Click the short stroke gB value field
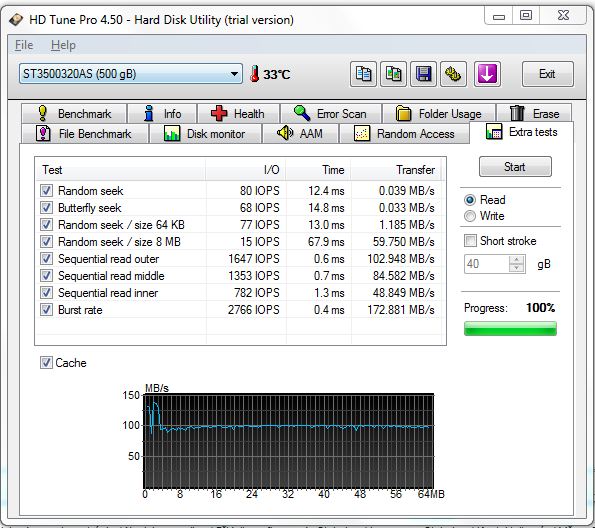This screenshot has height=528, width=595. click(487, 264)
